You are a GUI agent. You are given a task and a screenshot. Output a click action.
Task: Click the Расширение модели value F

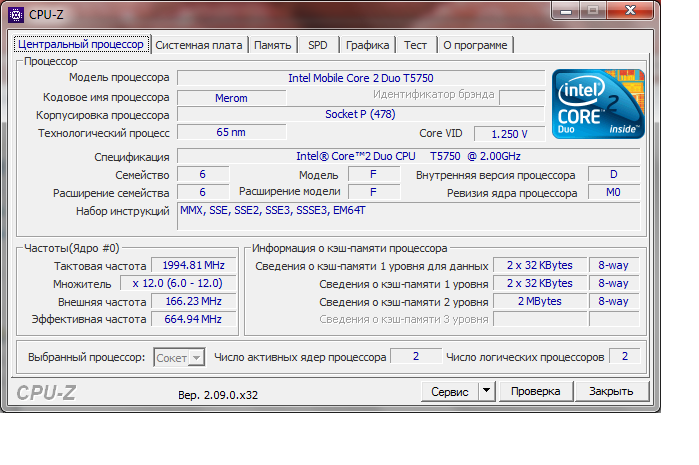pyautogui.click(x=374, y=192)
